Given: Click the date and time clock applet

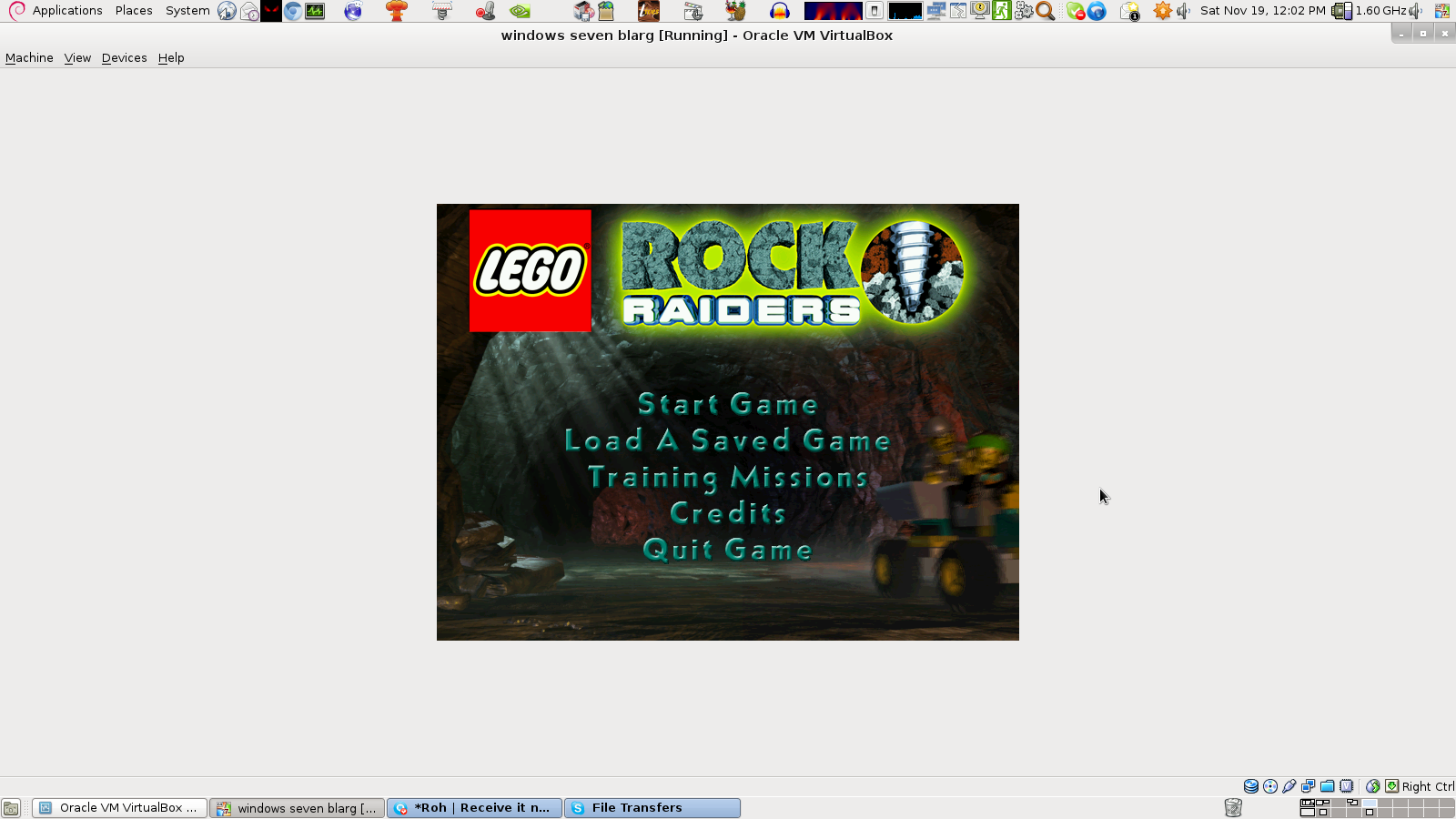Looking at the screenshot, I should tap(1262, 11).
